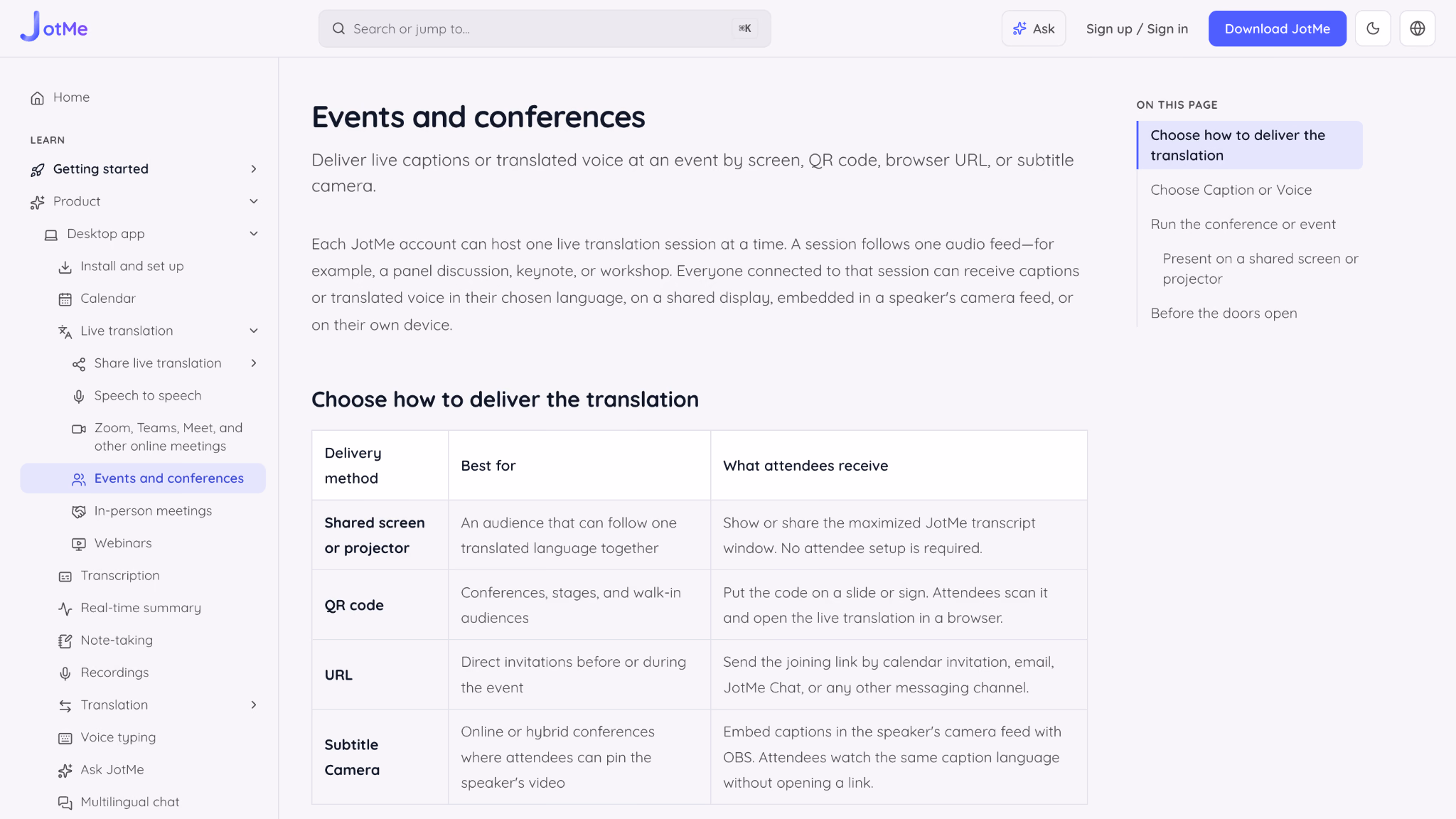The height and width of the screenshot is (819, 1456).
Task: Open Multilingual chat in sidebar
Action: 142,802
